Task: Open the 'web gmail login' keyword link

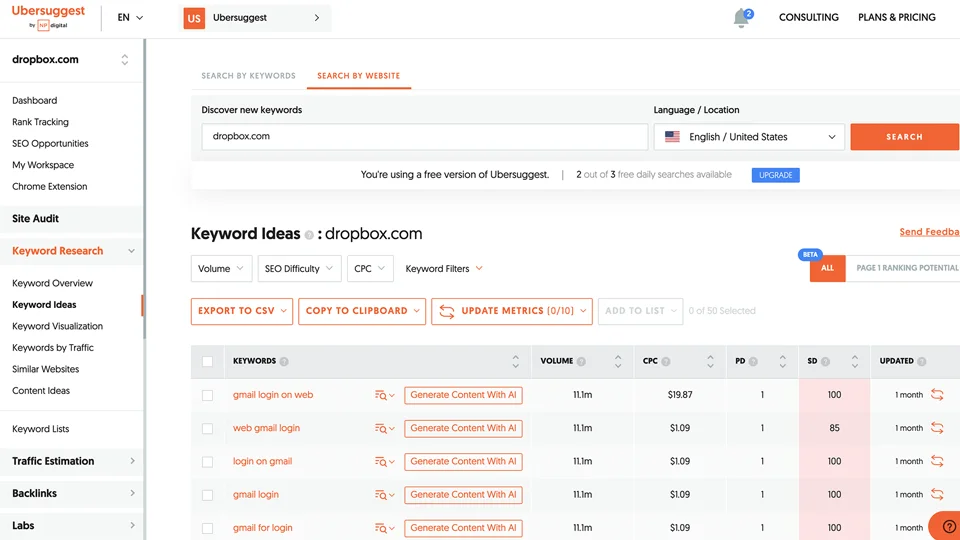Action: pyautogui.click(x=266, y=428)
